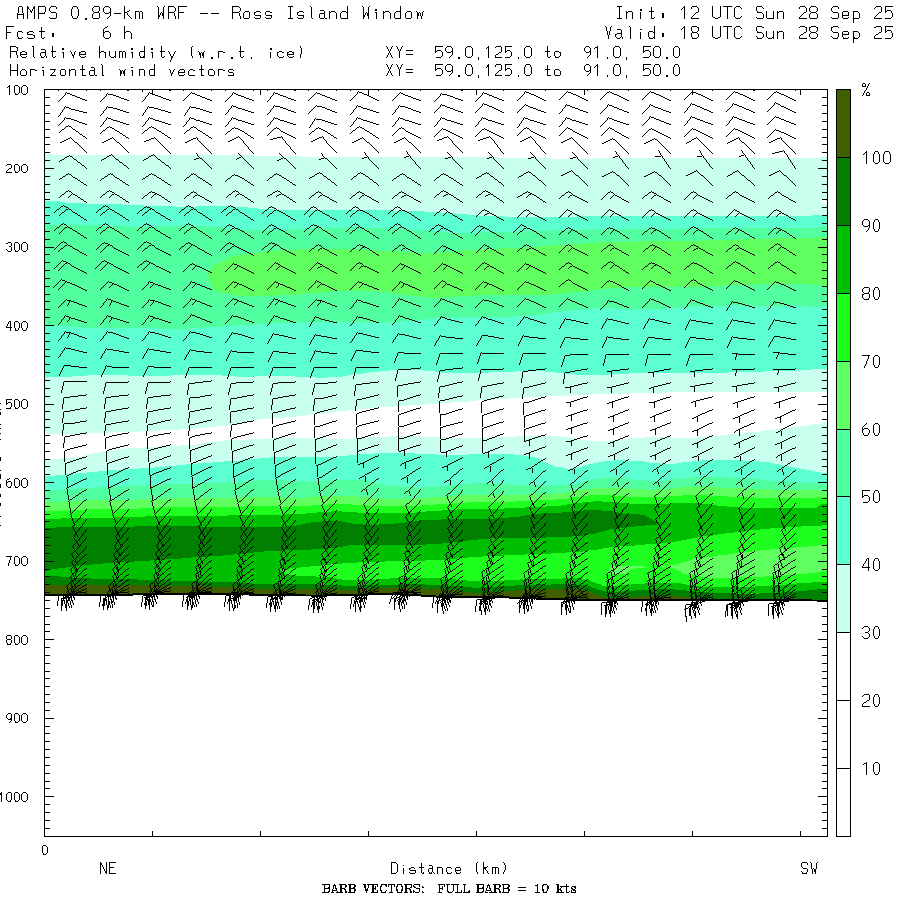Click the colorbar label '80'
Viewport: 900px width, 900px height.
pyautogui.click(x=871, y=294)
